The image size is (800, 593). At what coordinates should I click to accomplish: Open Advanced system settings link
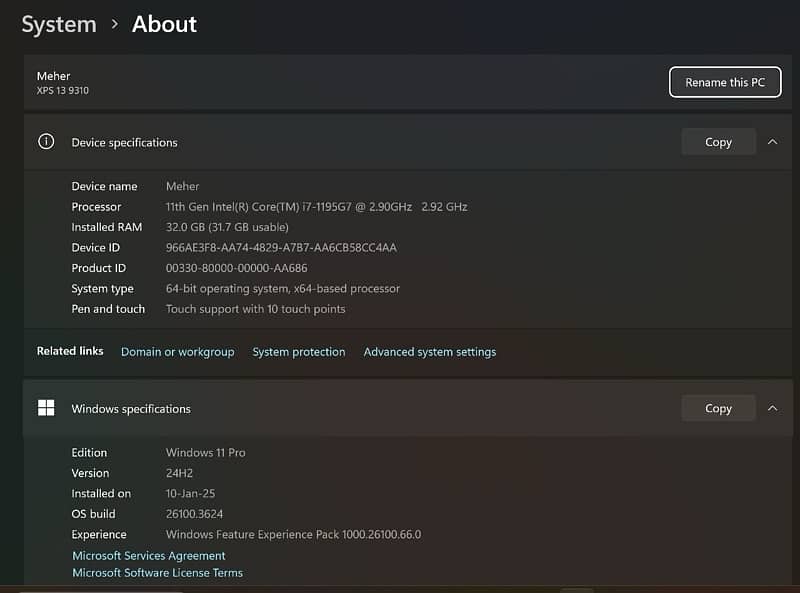pyautogui.click(x=430, y=352)
